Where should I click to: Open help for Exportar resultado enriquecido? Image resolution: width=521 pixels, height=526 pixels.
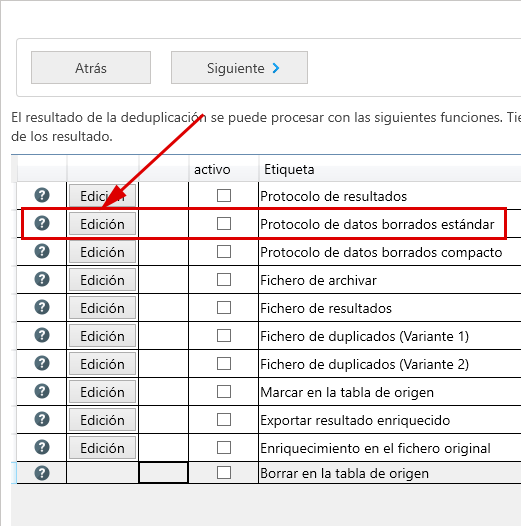(x=42, y=419)
